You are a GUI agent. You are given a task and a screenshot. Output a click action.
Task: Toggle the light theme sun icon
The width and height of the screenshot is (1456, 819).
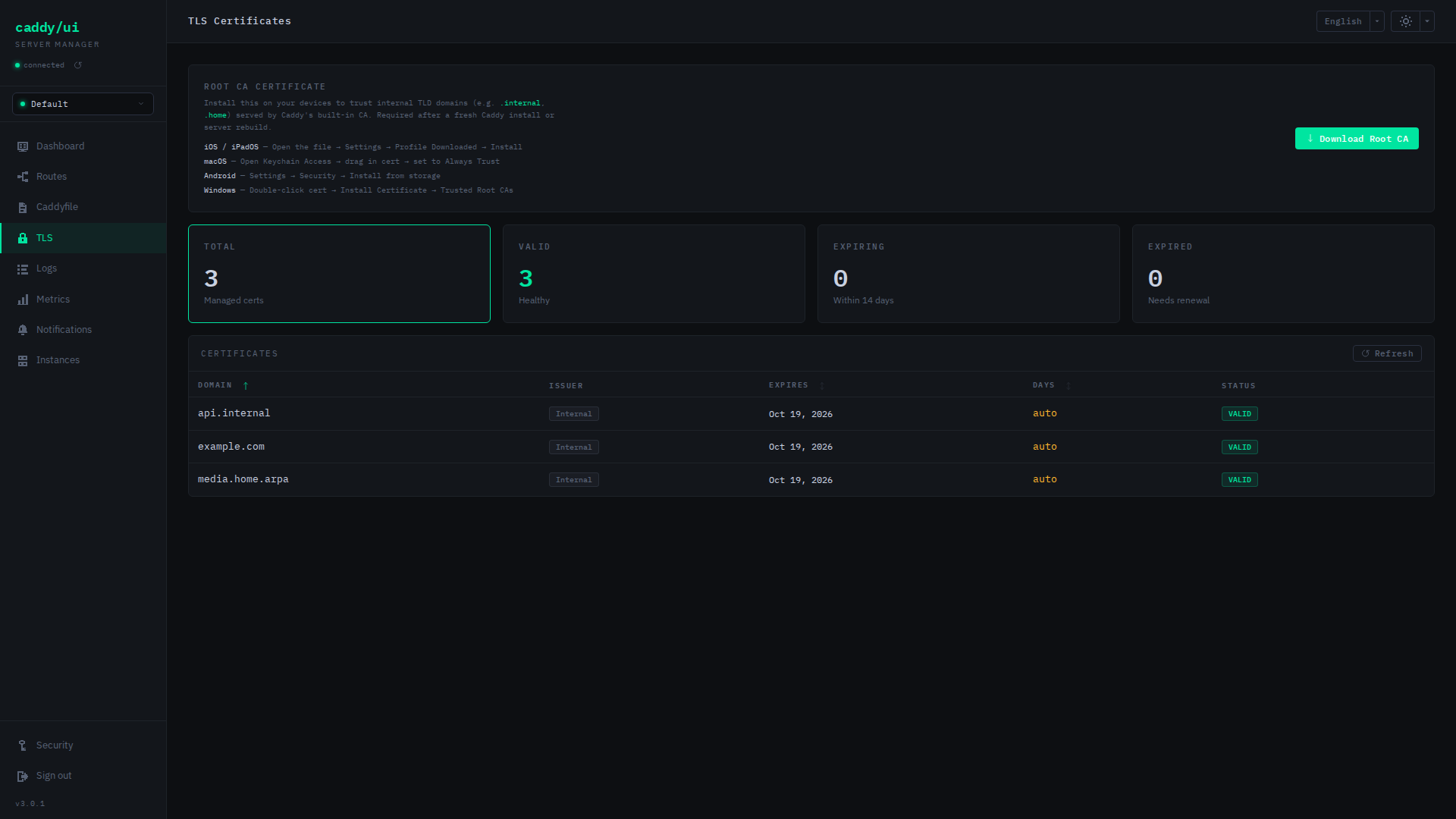click(1405, 21)
